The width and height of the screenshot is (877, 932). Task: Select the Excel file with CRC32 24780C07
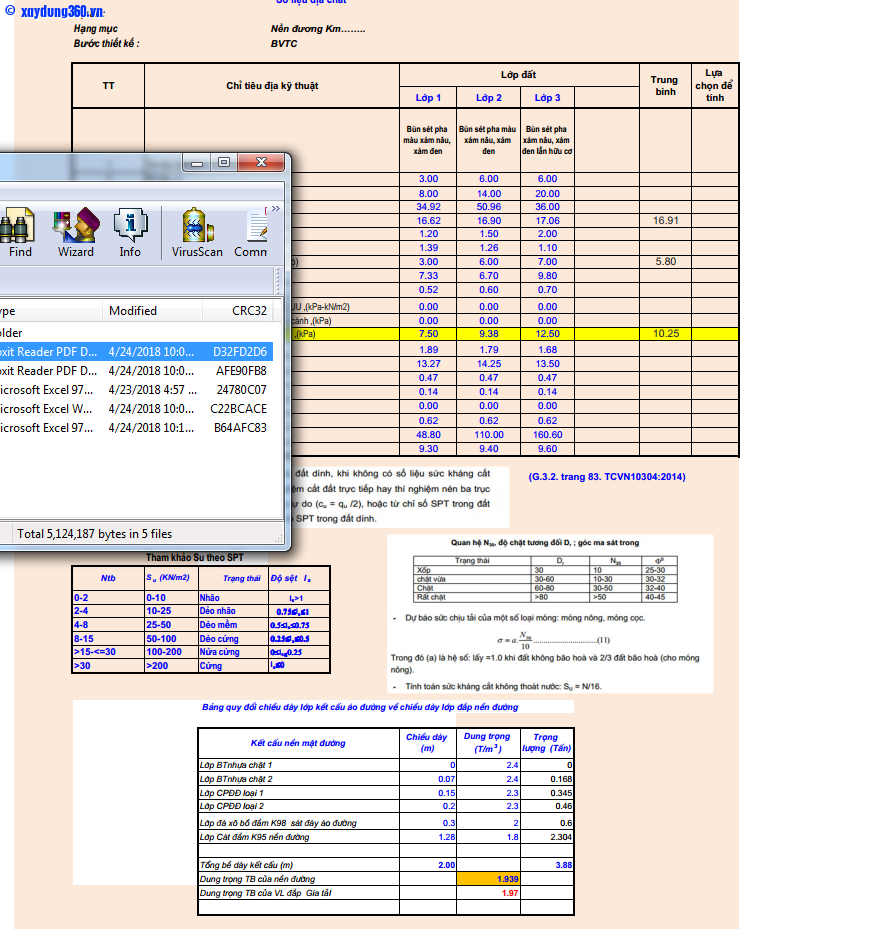[x=136, y=390]
